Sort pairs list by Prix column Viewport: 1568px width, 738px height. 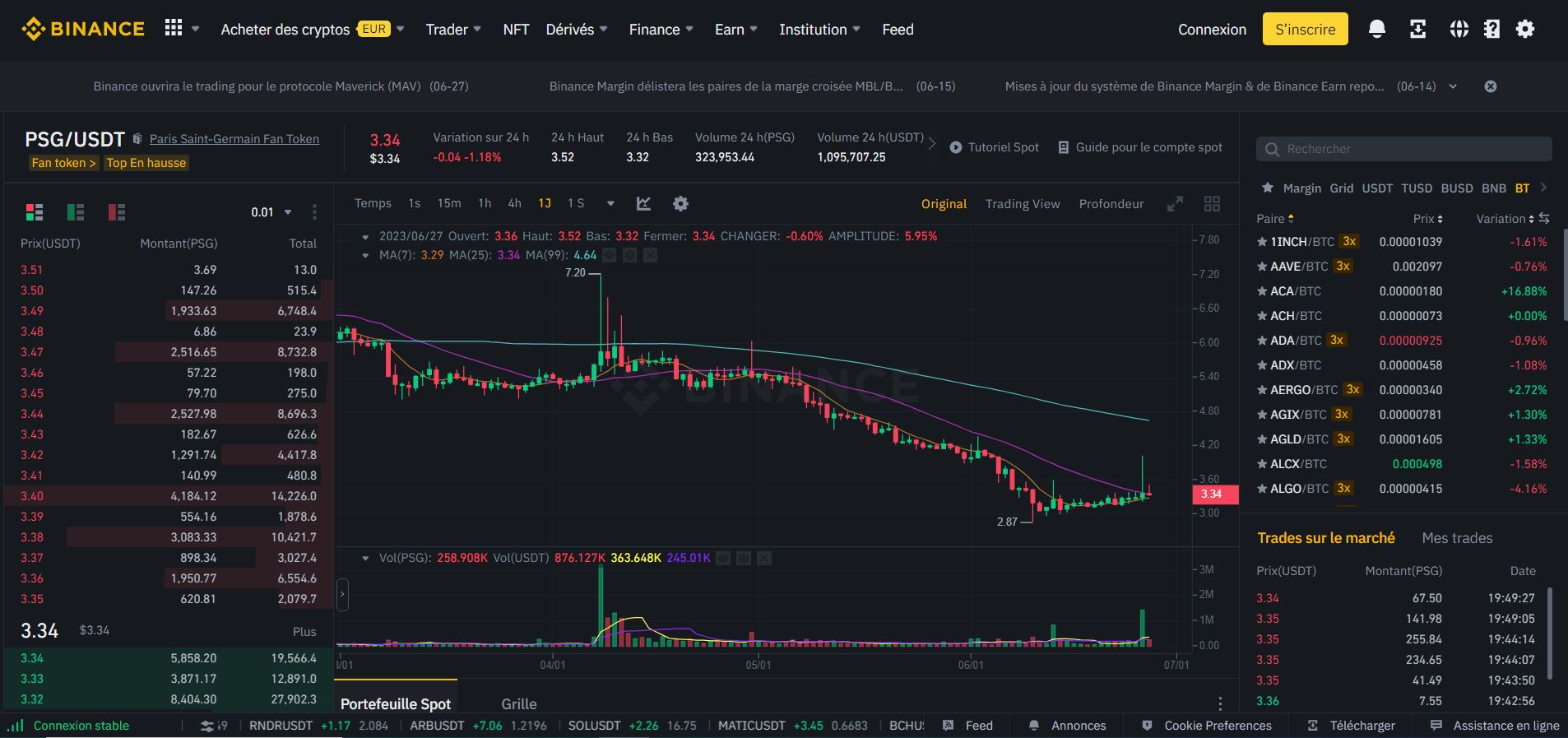click(x=1427, y=219)
